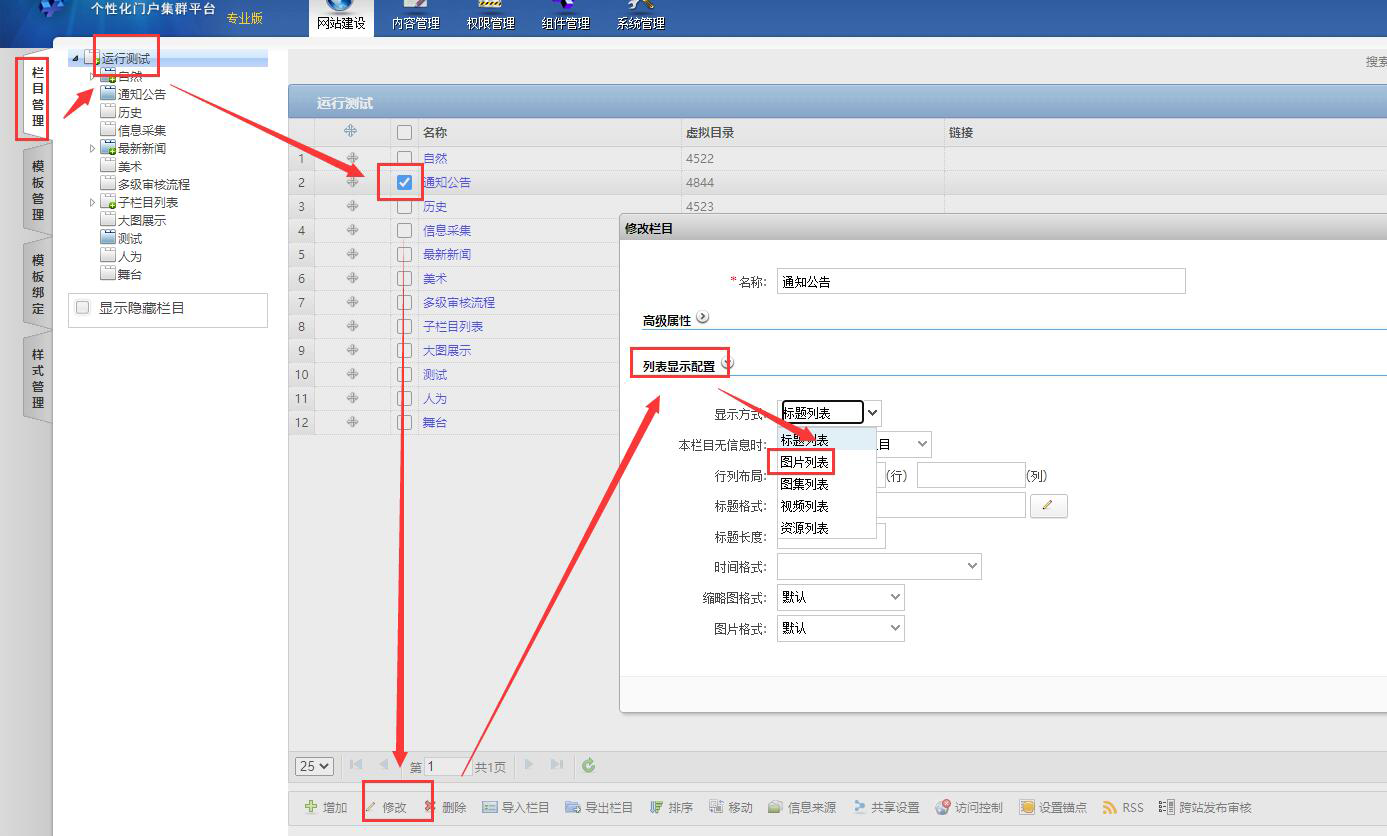The height and width of the screenshot is (836, 1387).
Task: Click the 删除 (delete) toolbar icon
Action: tap(430, 807)
